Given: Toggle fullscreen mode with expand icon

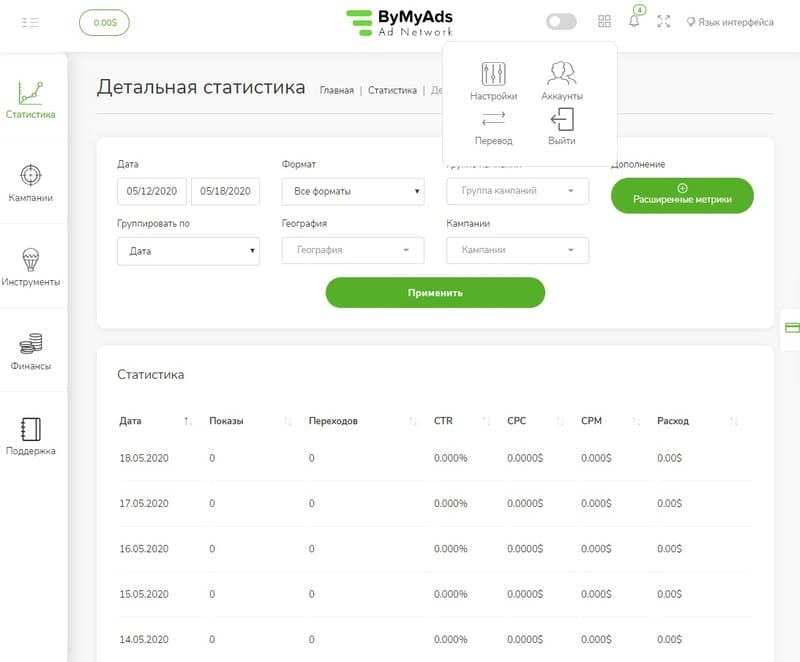Looking at the screenshot, I should pos(664,20).
